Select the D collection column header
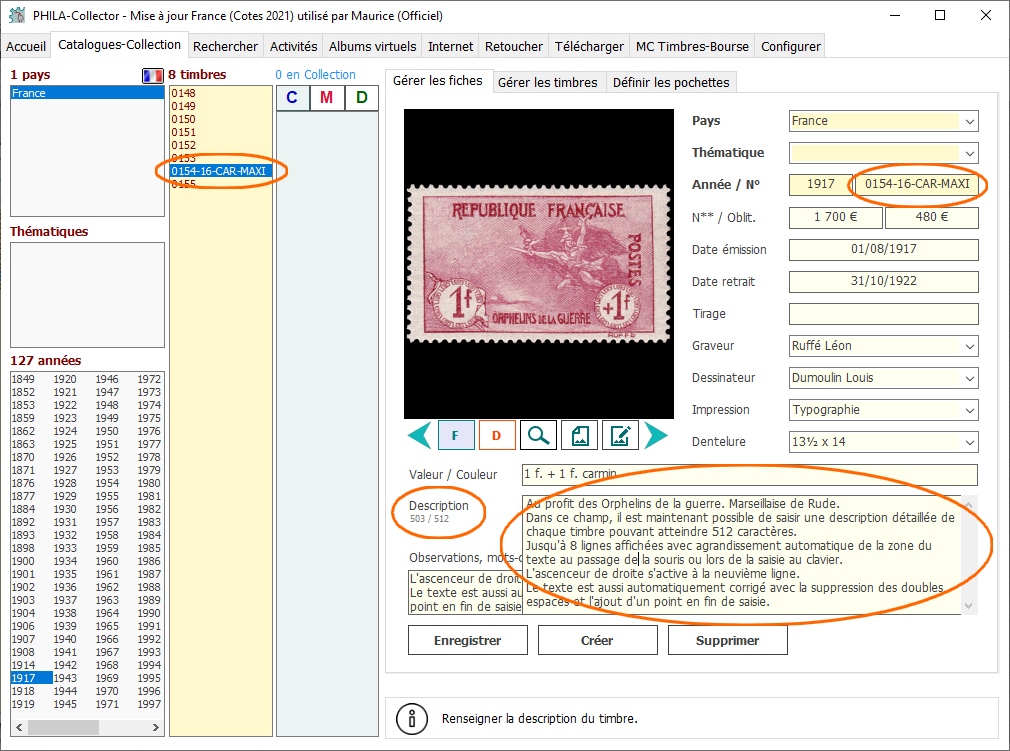 (361, 98)
